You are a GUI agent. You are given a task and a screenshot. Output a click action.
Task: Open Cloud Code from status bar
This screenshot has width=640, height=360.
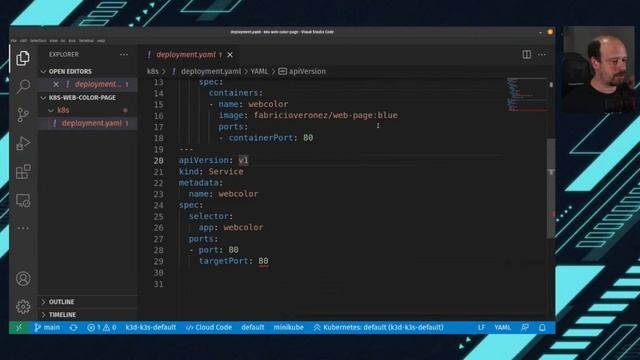(209, 327)
